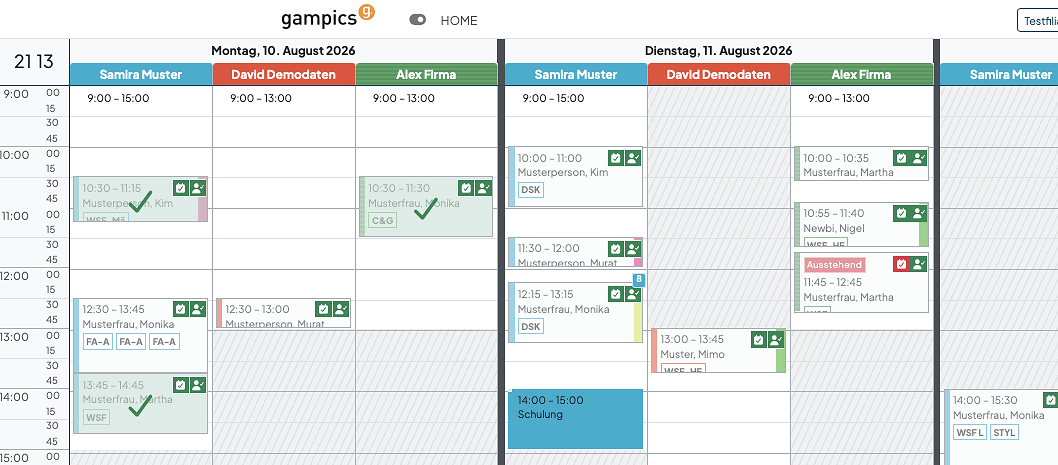Click the person-check icon on Kim's 10:00 Tuesday appointment
This screenshot has width=1058, height=465.
tap(633, 158)
